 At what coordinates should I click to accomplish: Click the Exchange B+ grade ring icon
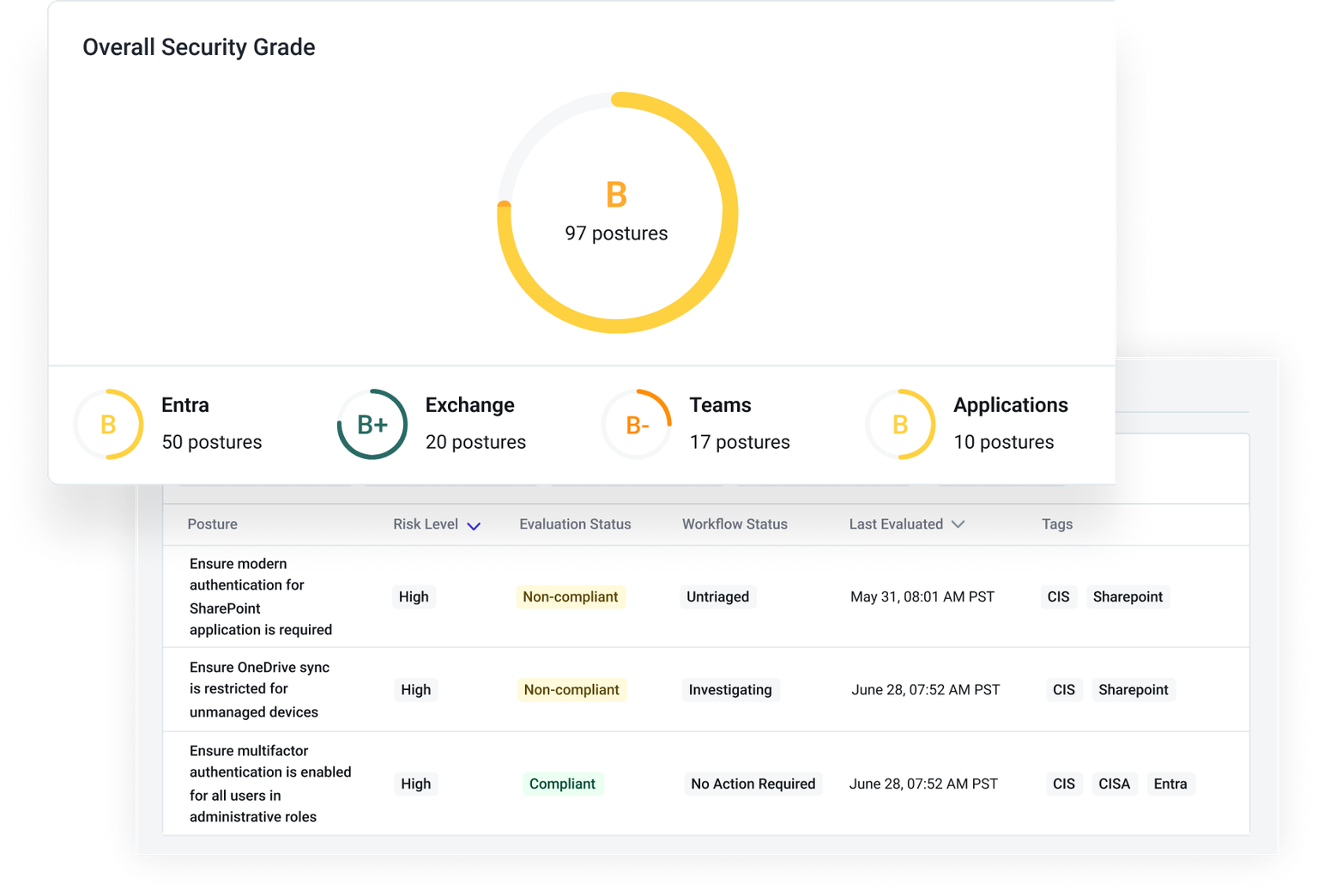pos(372,424)
